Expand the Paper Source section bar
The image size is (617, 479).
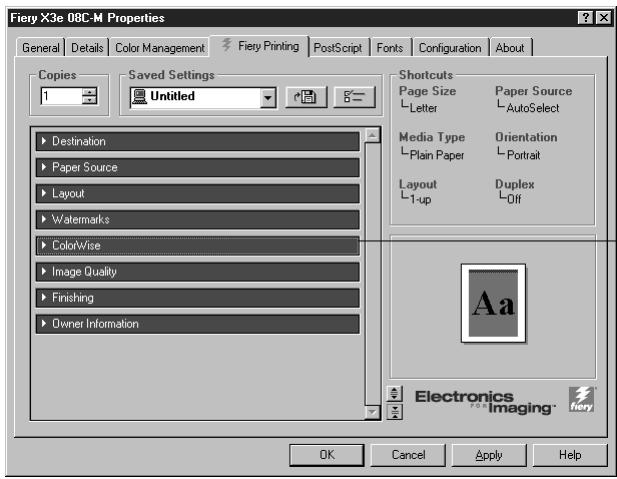198,167
